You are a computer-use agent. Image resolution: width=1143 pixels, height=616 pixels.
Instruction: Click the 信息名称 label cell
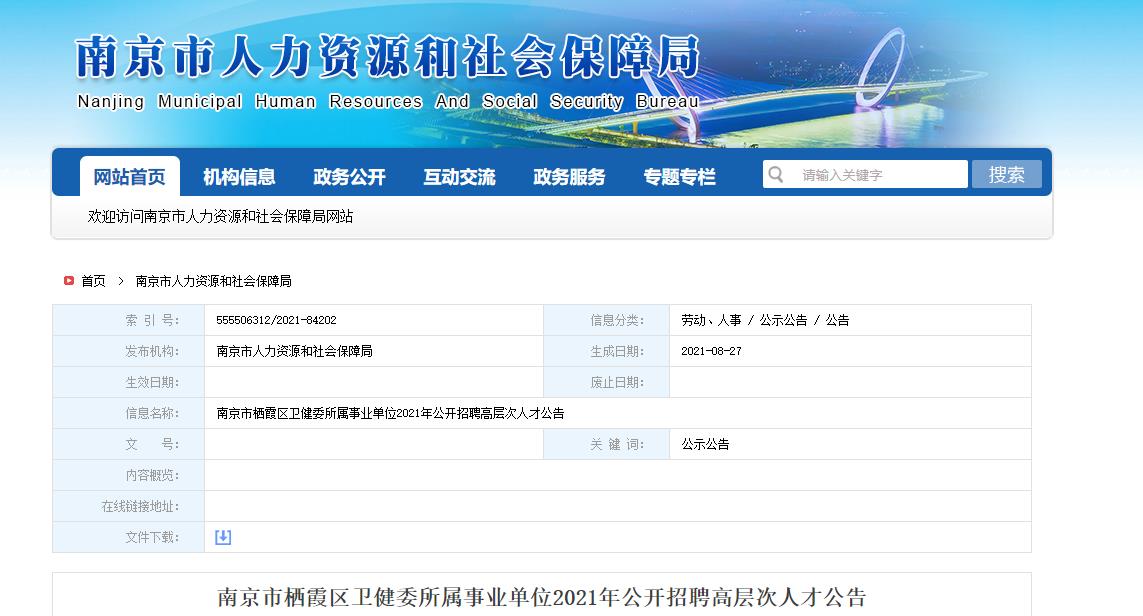(128, 413)
